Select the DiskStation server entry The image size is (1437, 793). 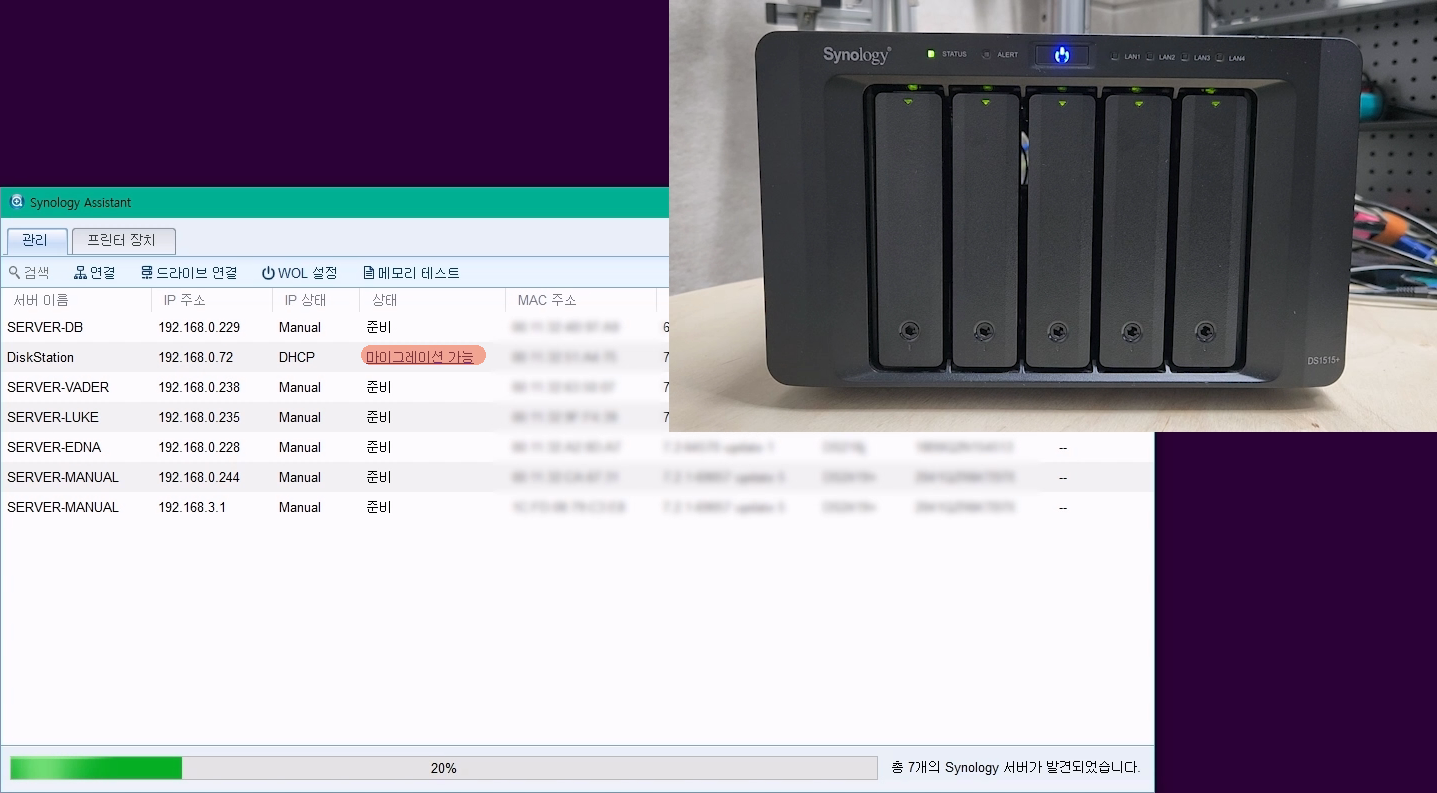pos(41,357)
